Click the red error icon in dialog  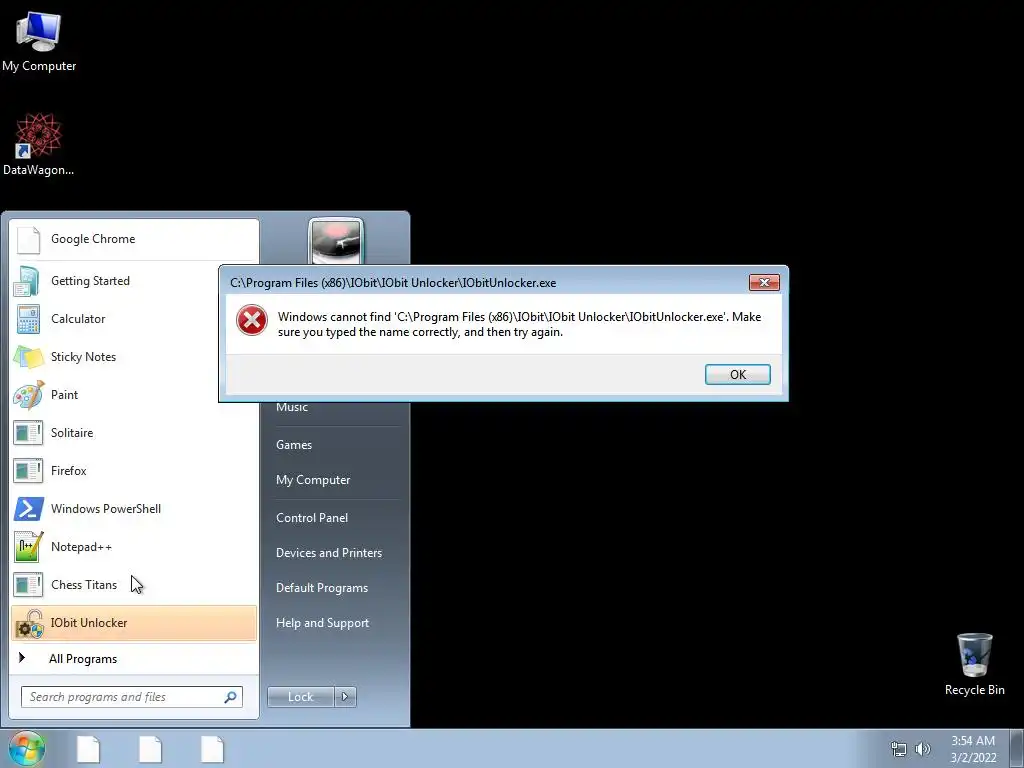(x=251, y=321)
